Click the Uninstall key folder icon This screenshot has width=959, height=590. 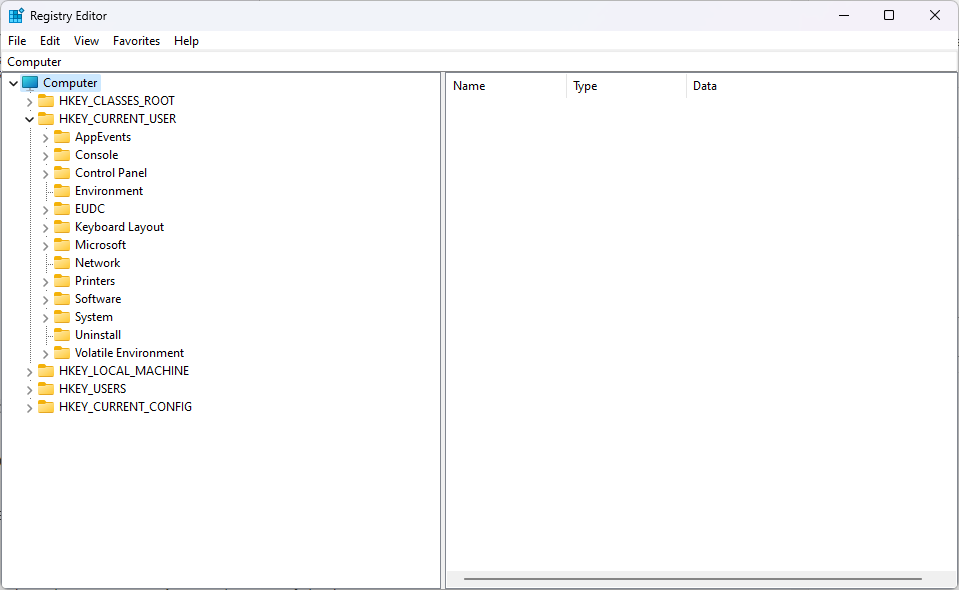point(62,335)
